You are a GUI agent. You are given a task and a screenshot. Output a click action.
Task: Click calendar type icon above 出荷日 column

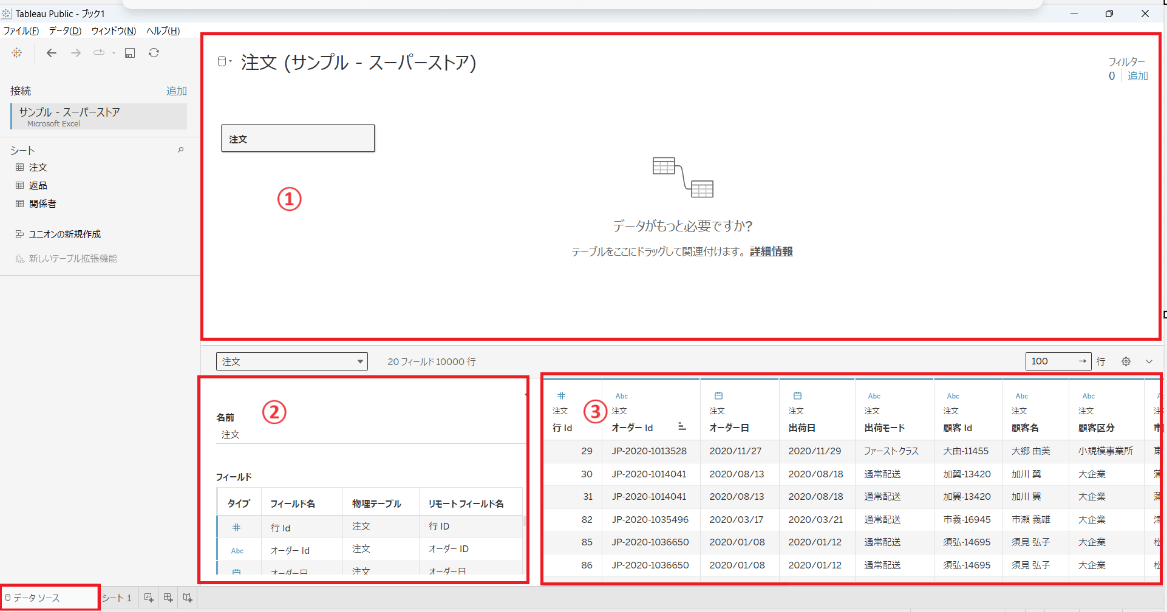click(797, 396)
